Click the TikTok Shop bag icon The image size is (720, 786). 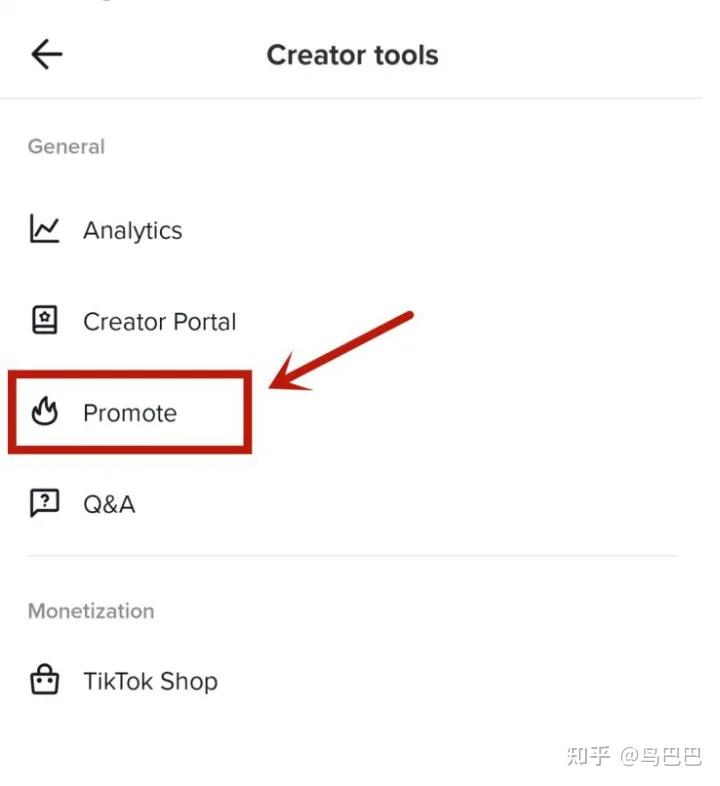pos(44,681)
